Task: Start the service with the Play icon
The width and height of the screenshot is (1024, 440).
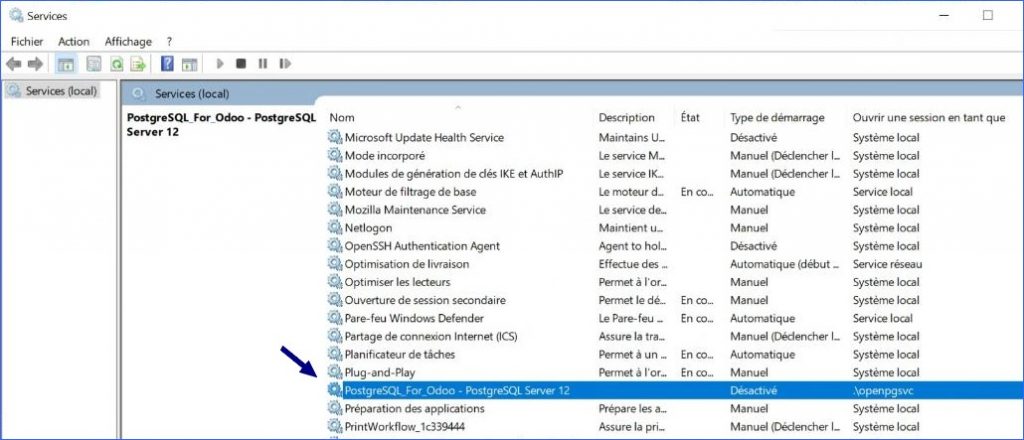Action: [220, 64]
